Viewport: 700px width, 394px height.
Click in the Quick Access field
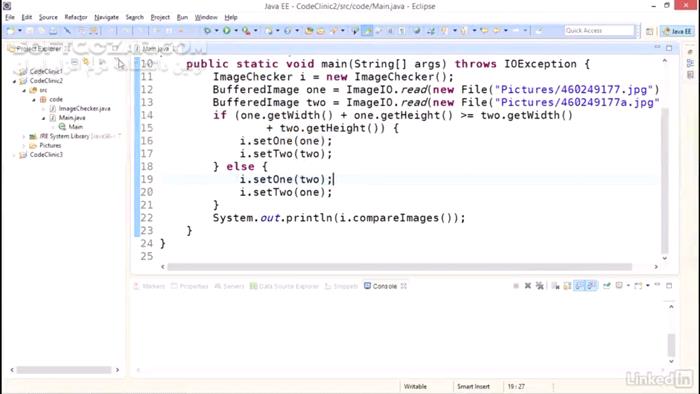599,30
